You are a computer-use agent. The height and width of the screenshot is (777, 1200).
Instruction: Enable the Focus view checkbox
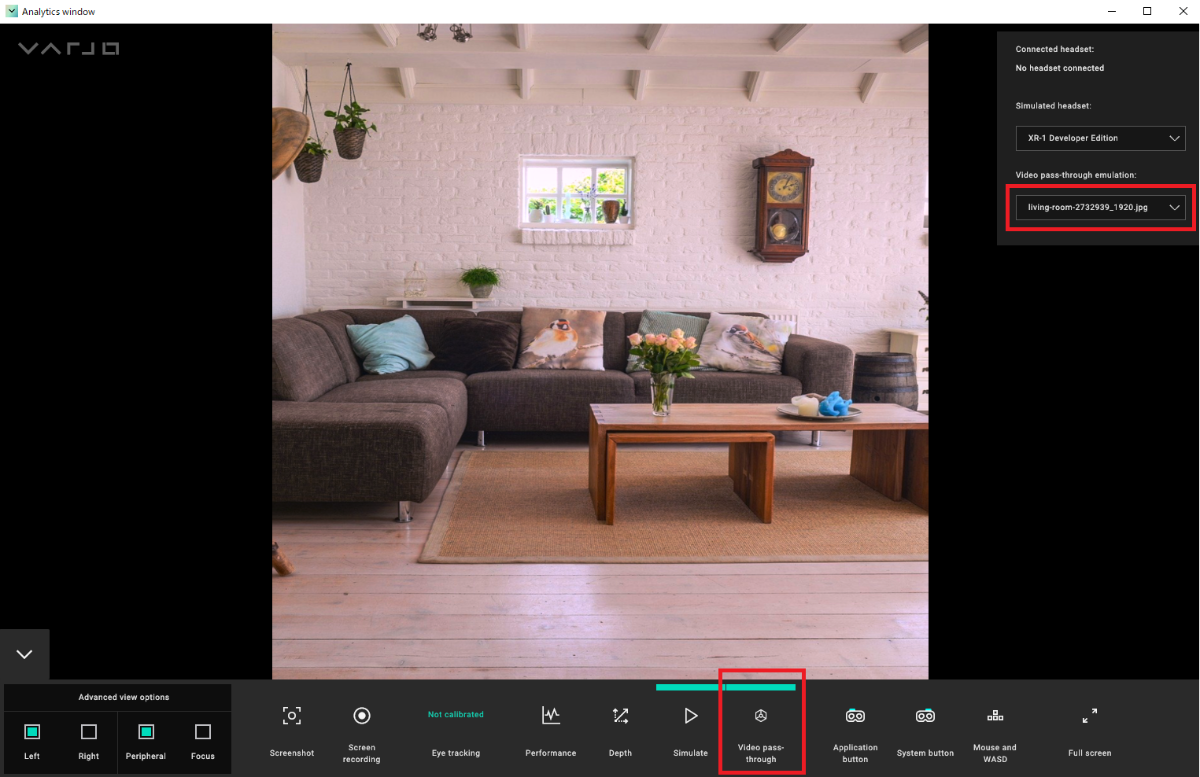[203, 732]
